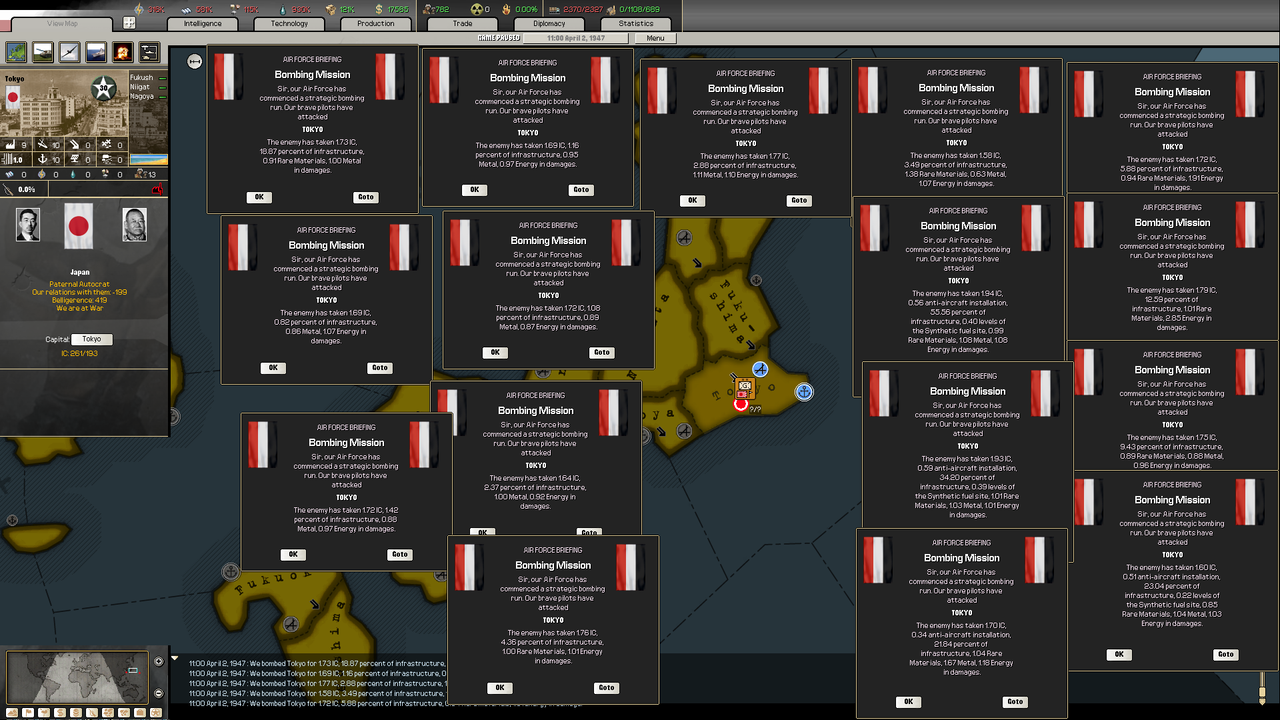1280x720 pixels.
Task: Select neighboring province Niigat
Action: pyautogui.click(x=141, y=86)
